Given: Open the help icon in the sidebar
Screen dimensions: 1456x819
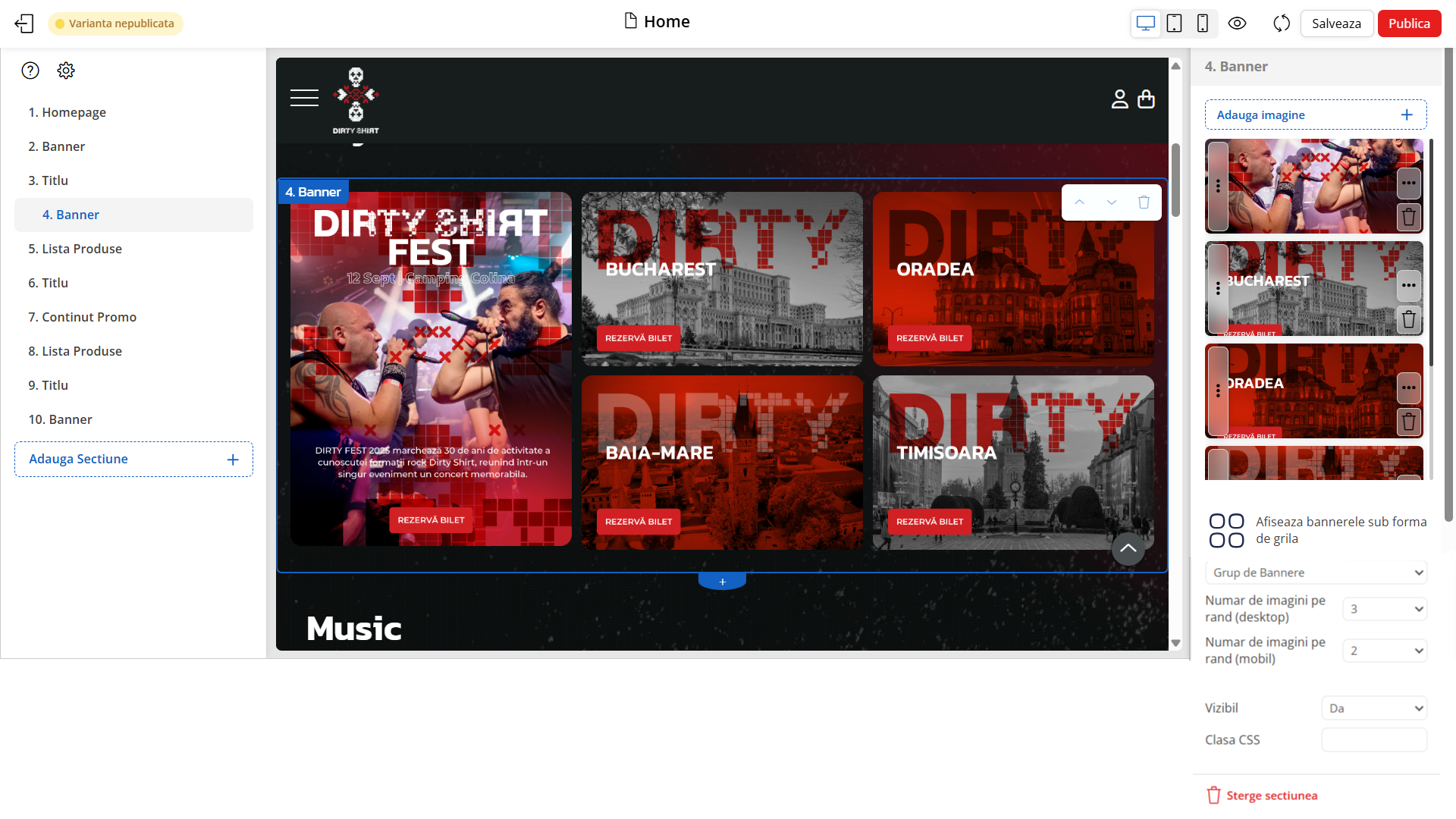Looking at the screenshot, I should (x=30, y=70).
